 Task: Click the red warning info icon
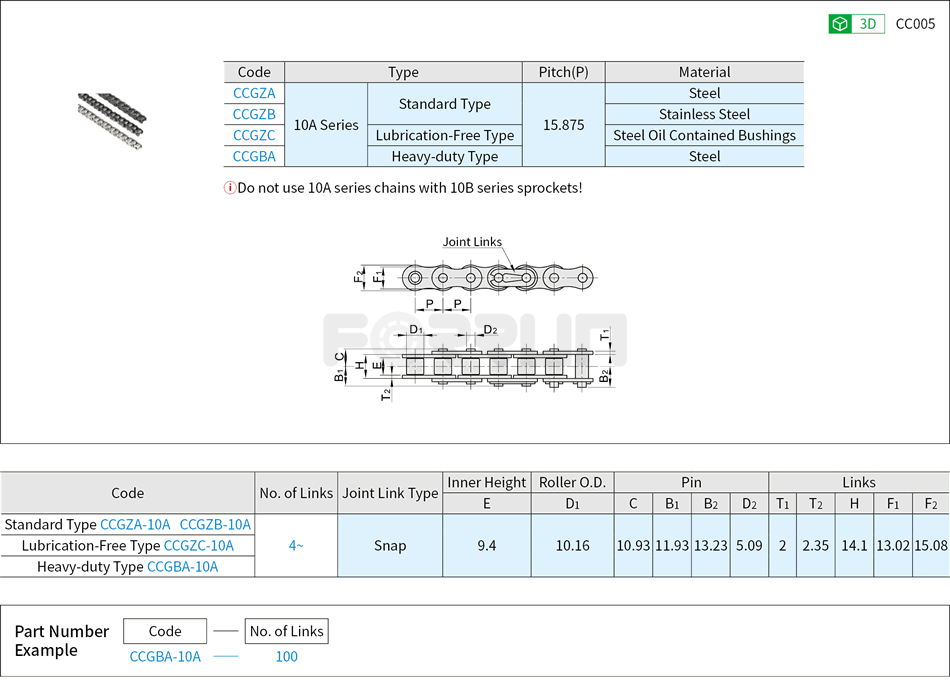230,188
